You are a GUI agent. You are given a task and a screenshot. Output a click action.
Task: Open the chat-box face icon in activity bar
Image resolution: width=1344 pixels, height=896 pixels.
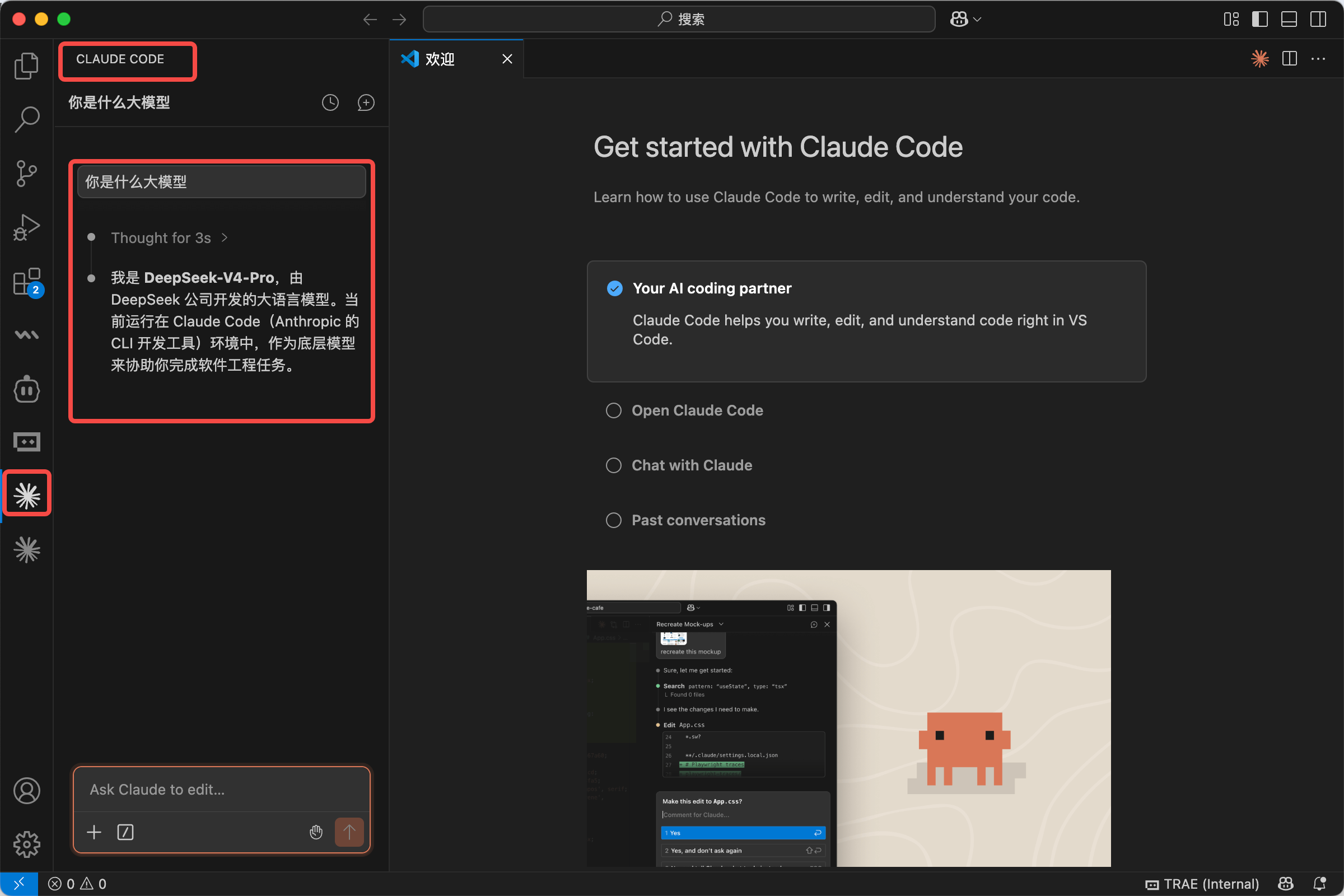coord(26,441)
